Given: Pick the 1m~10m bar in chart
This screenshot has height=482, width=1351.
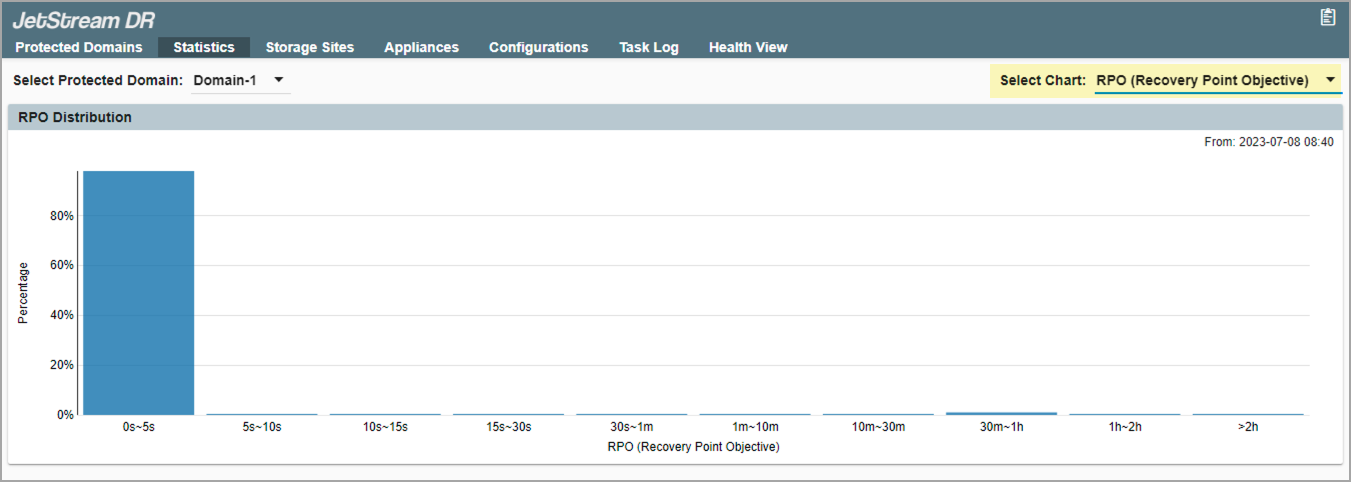Looking at the screenshot, I should click(755, 414).
